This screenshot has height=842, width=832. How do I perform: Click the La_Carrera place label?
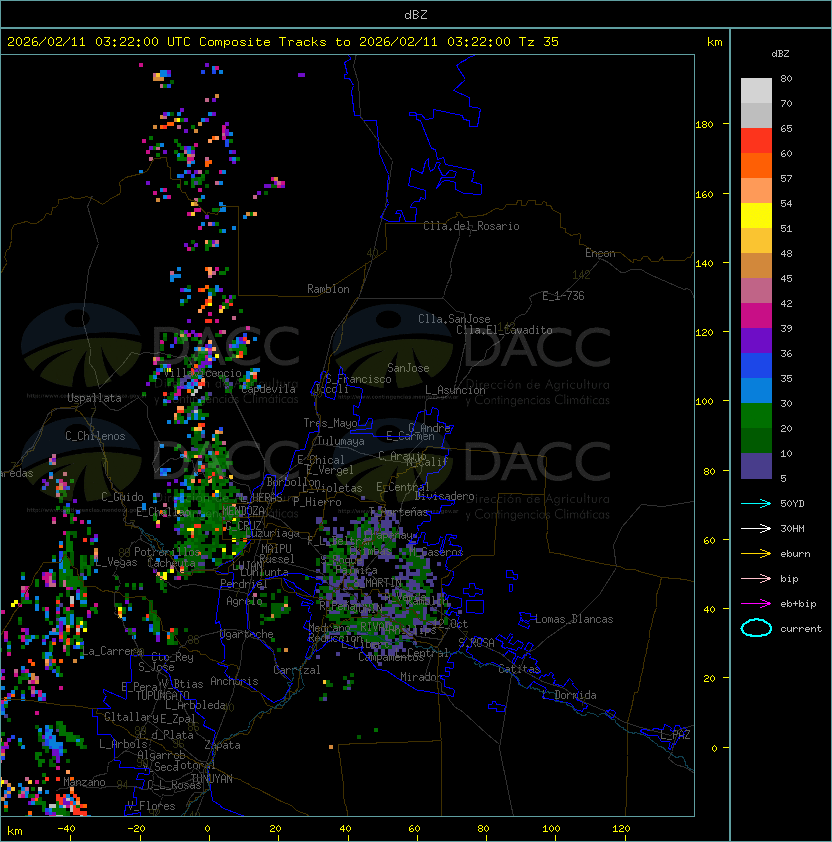[112, 651]
